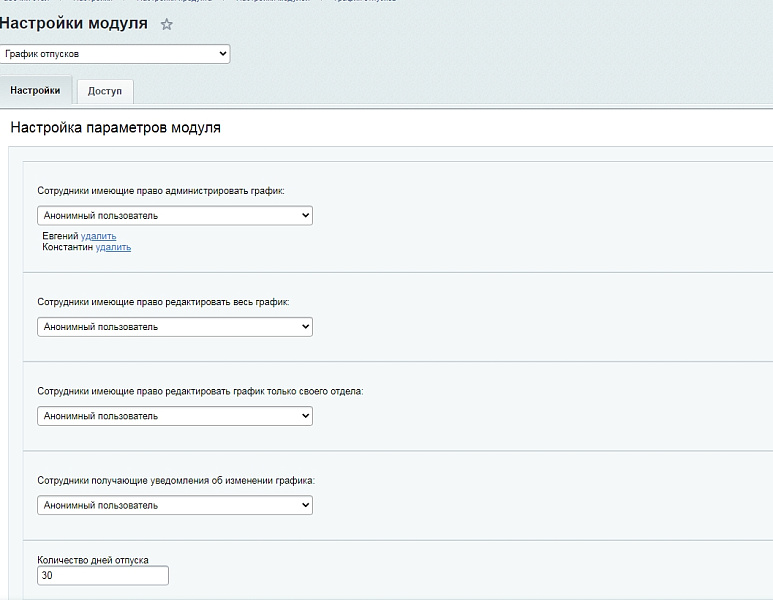Switch to the Настройки tab
Image resolution: width=773 pixels, height=600 pixels.
35,91
